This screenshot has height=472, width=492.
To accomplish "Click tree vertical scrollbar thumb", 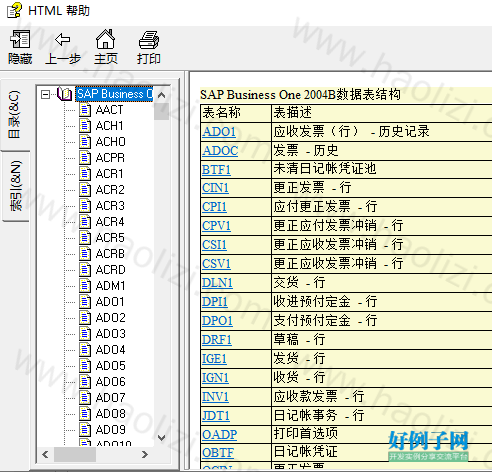I will click(162, 111).
